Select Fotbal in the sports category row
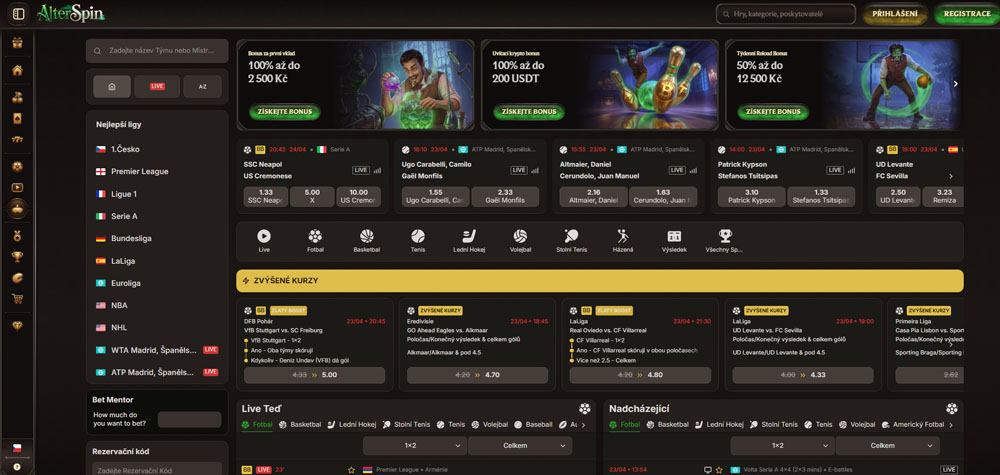Image resolution: width=1000 pixels, height=475 pixels. (x=315, y=241)
